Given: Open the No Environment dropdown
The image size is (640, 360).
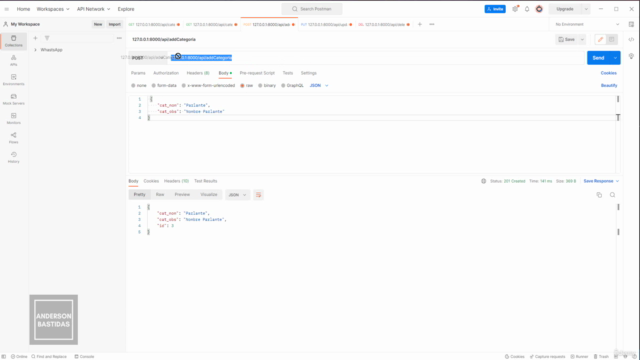Looking at the screenshot, I should click(x=587, y=24).
